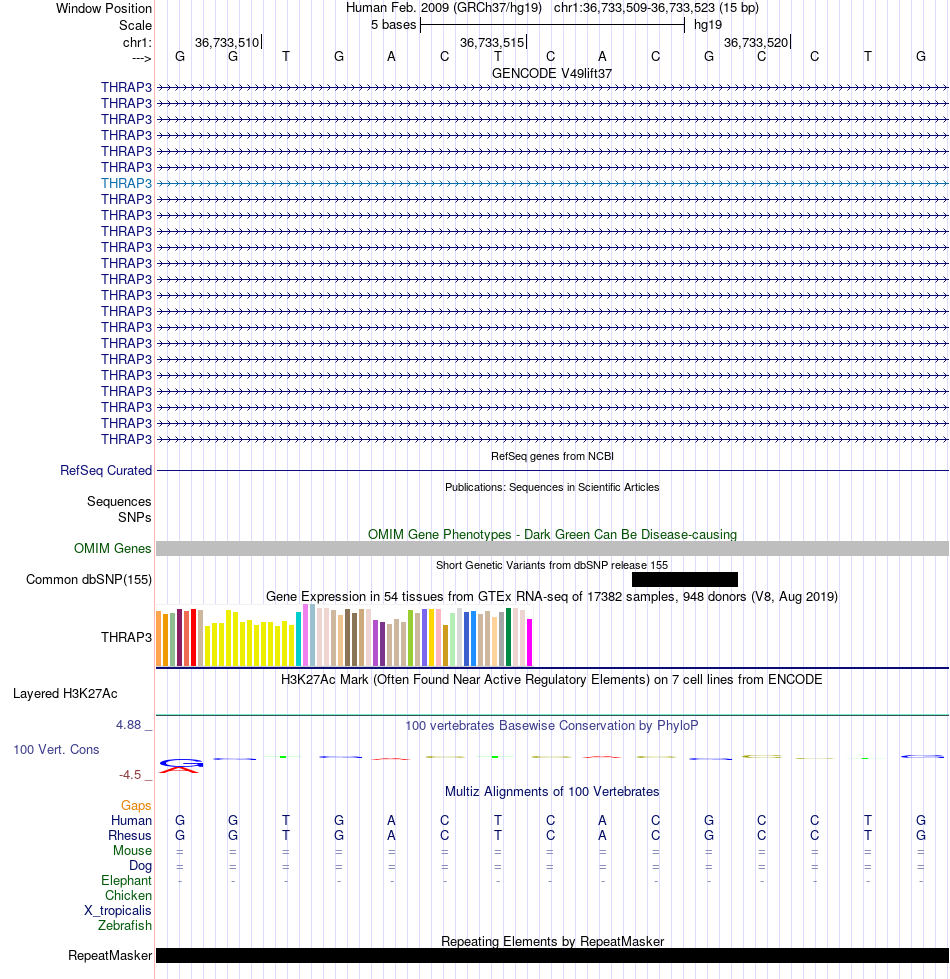
Task: Click the 'Window Position' label
Action: coord(104,9)
